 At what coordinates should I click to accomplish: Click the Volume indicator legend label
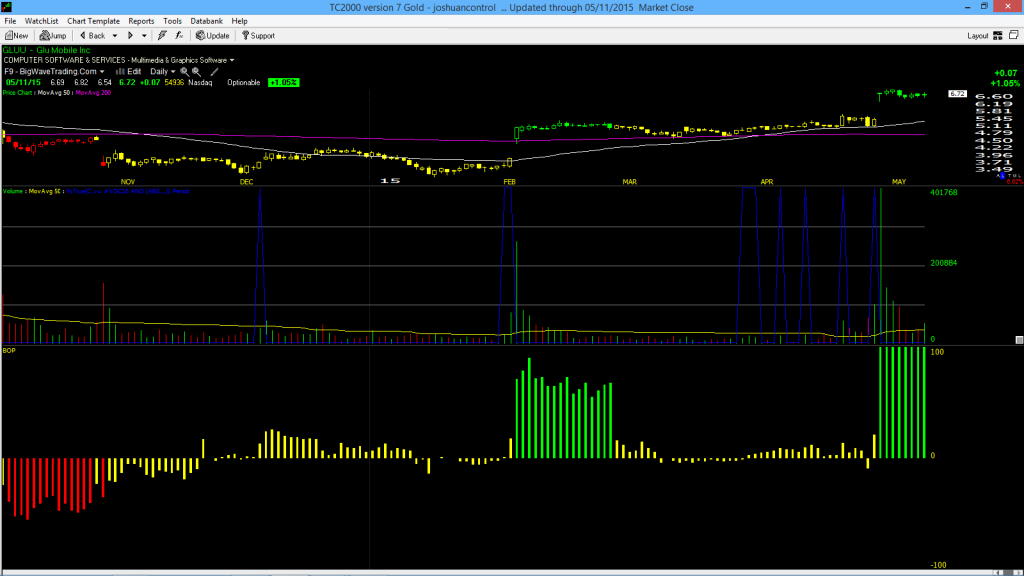(x=14, y=191)
